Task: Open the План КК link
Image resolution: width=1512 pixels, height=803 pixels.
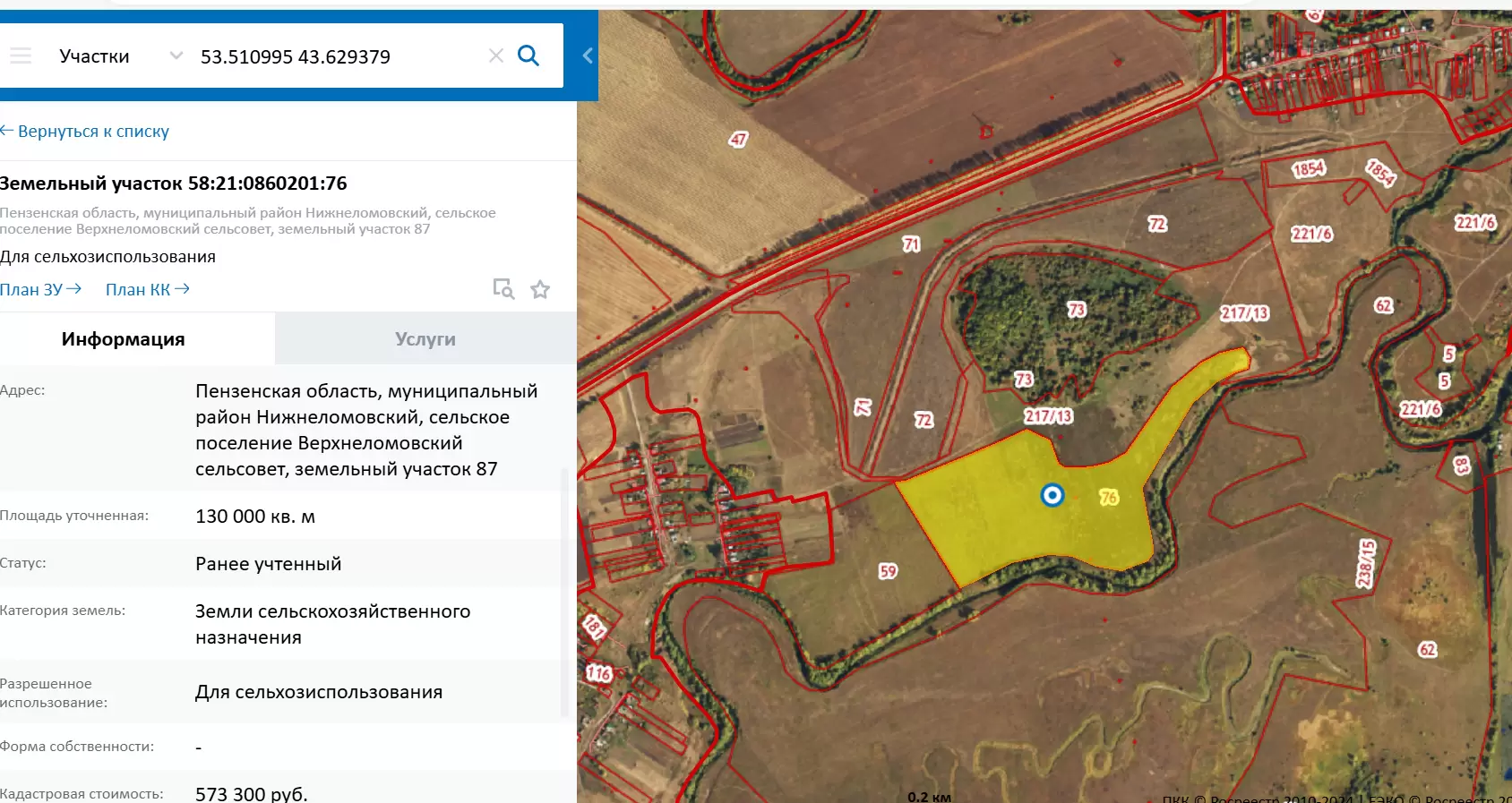Action: tap(147, 289)
